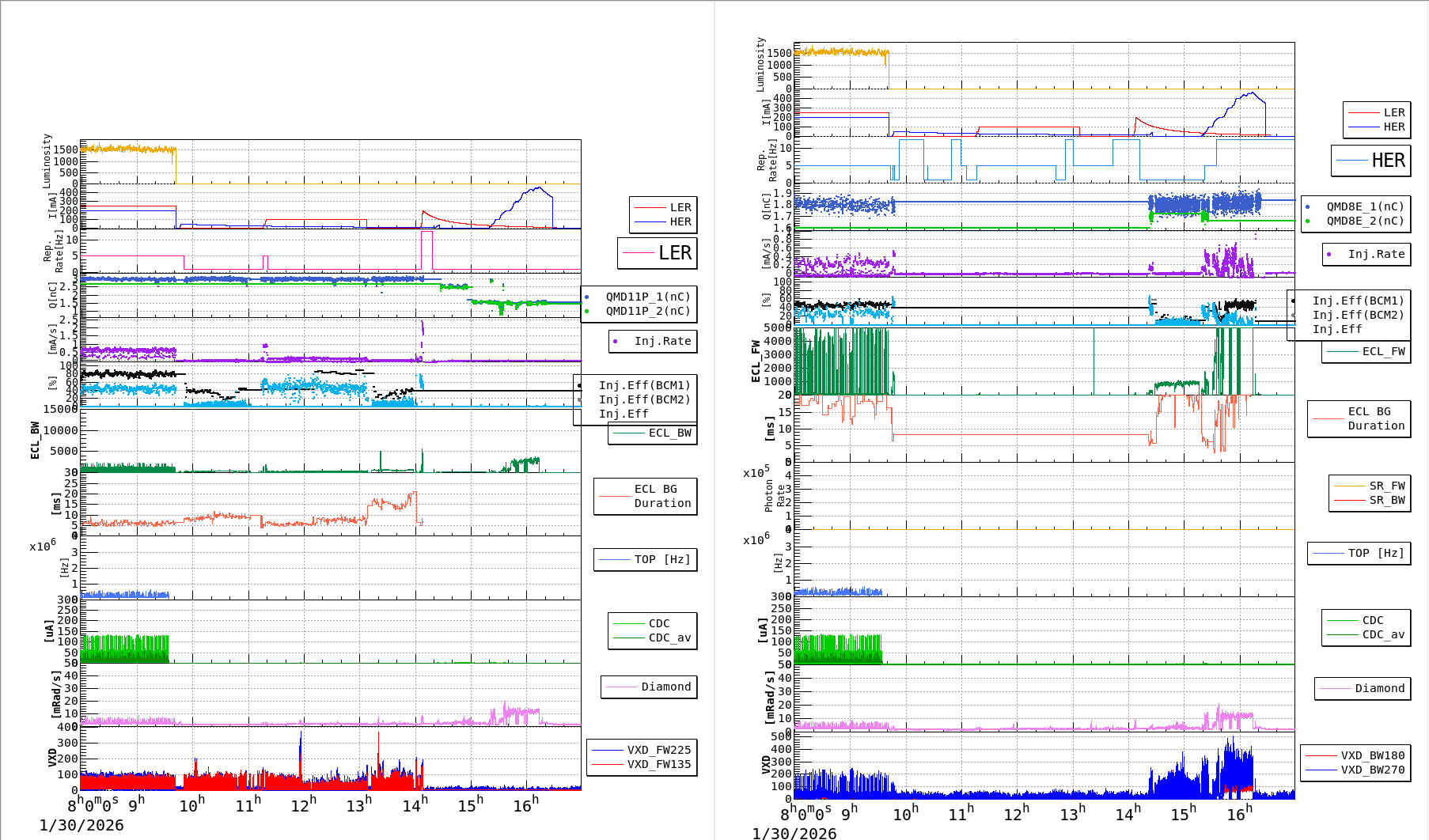Viewport: 1429px width, 840px height.
Task: Click the 1/30/2026 date under left plot
Action: [x=81, y=825]
